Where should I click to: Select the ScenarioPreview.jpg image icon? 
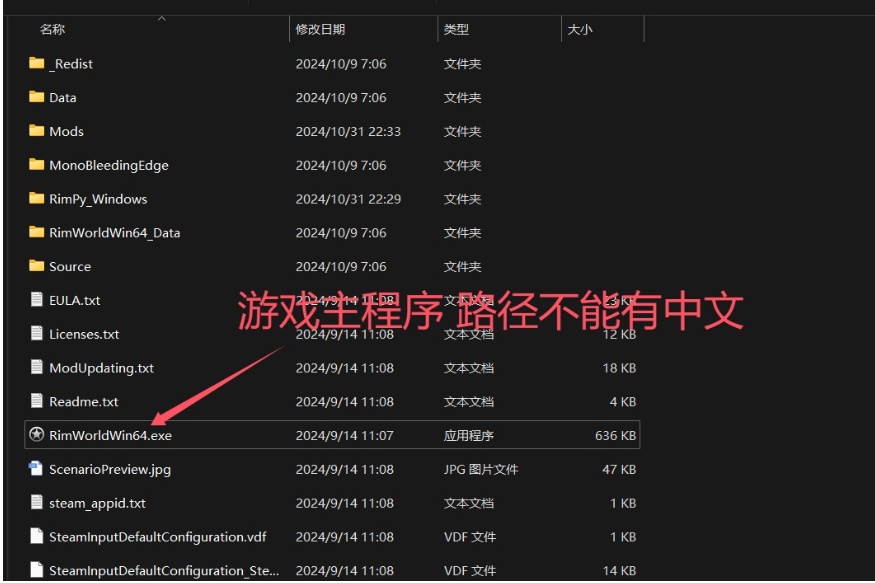36,469
